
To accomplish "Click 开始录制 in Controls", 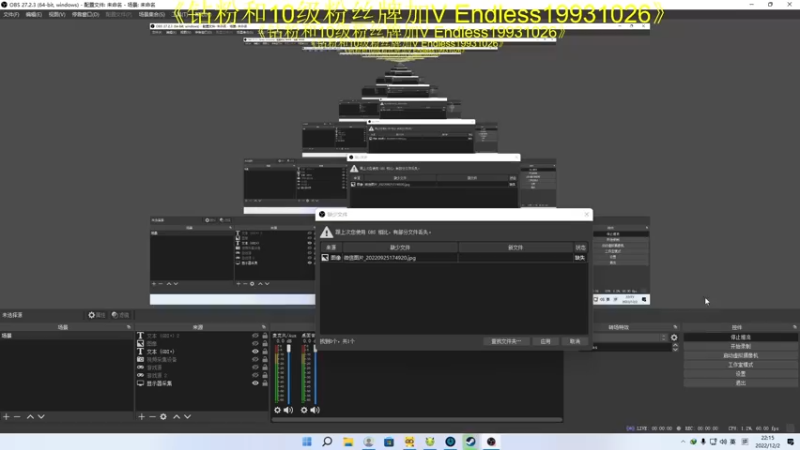I will click(x=740, y=346).
